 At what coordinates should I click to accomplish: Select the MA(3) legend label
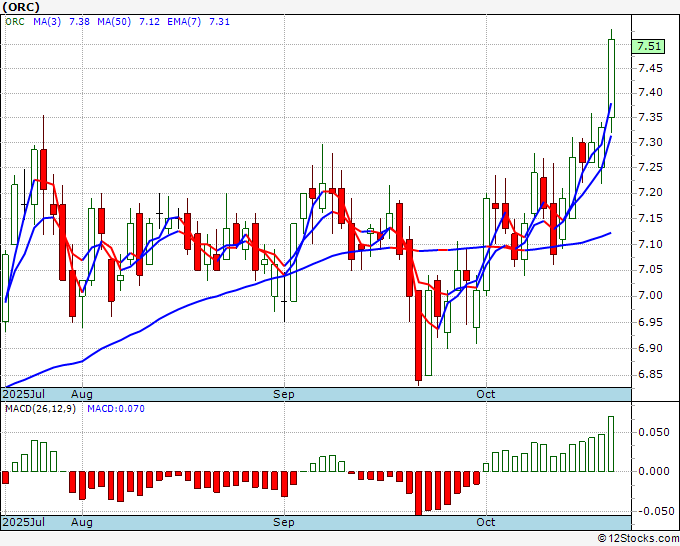pyautogui.click(x=47, y=22)
